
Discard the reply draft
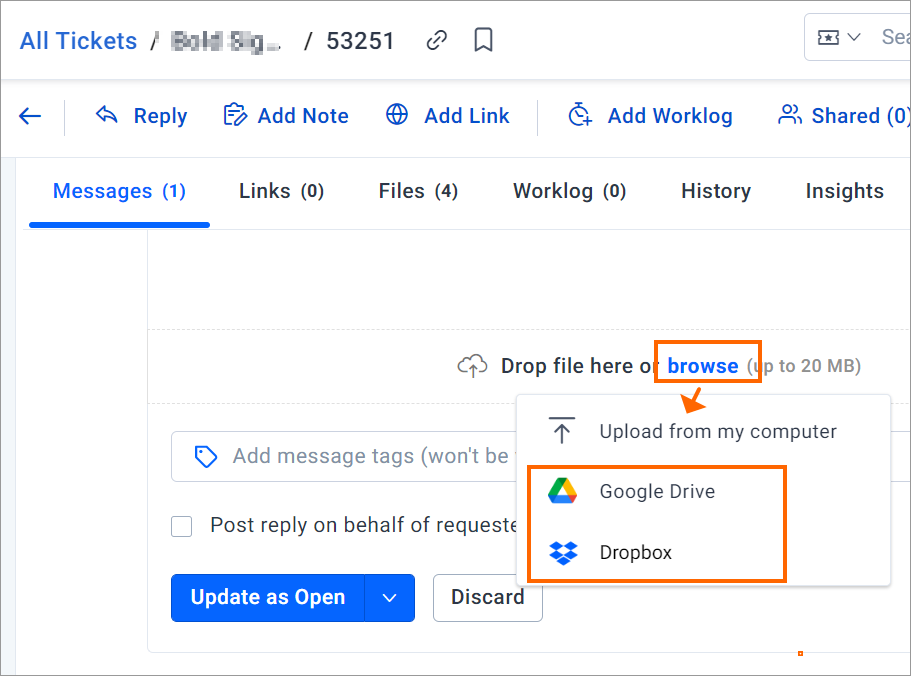tap(488, 598)
